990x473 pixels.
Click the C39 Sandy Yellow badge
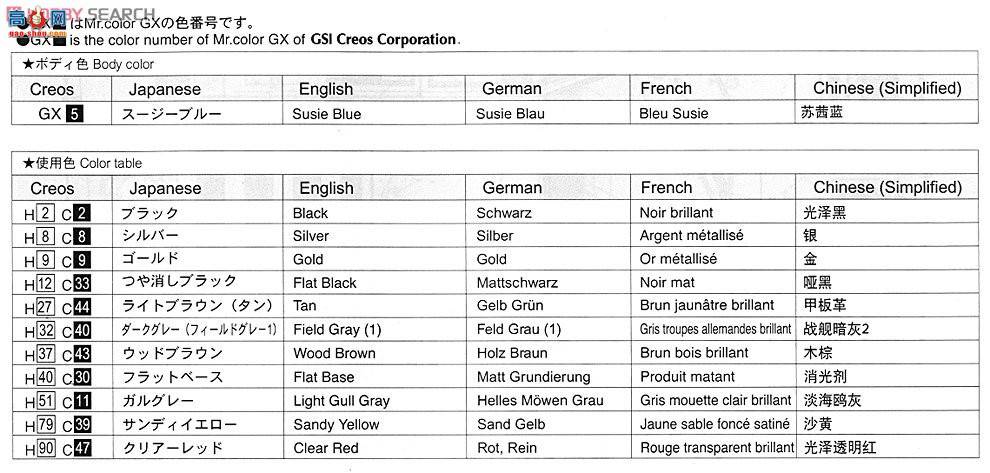pos(82,425)
